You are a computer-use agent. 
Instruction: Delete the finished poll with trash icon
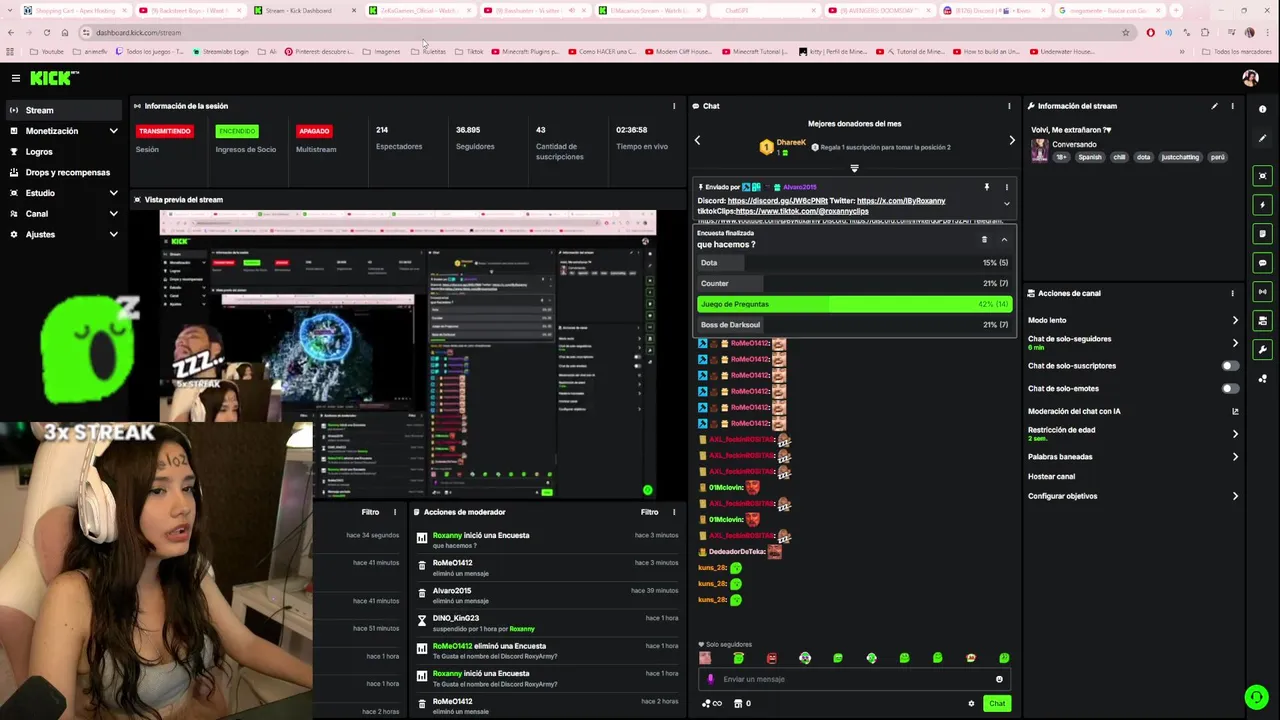pyautogui.click(x=984, y=240)
